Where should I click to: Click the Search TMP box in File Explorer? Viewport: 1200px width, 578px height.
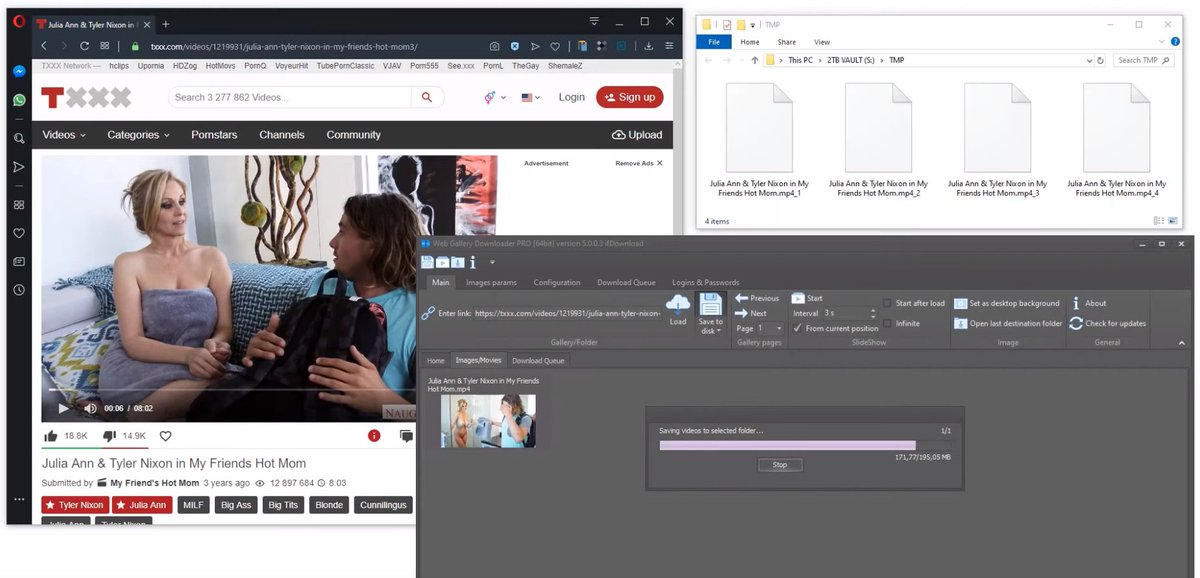coord(1142,60)
